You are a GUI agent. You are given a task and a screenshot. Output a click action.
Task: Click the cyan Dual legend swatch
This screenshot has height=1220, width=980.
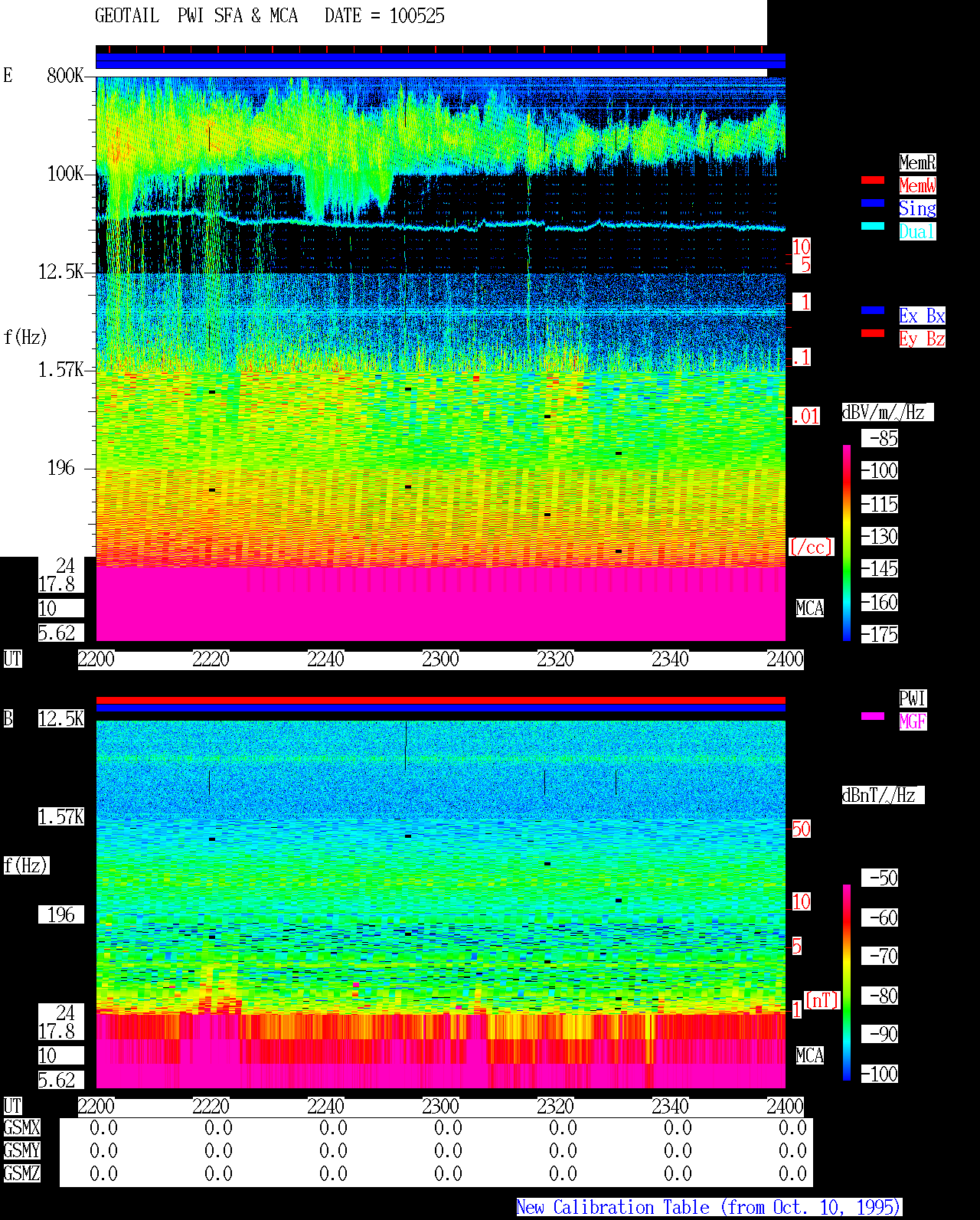point(873,227)
